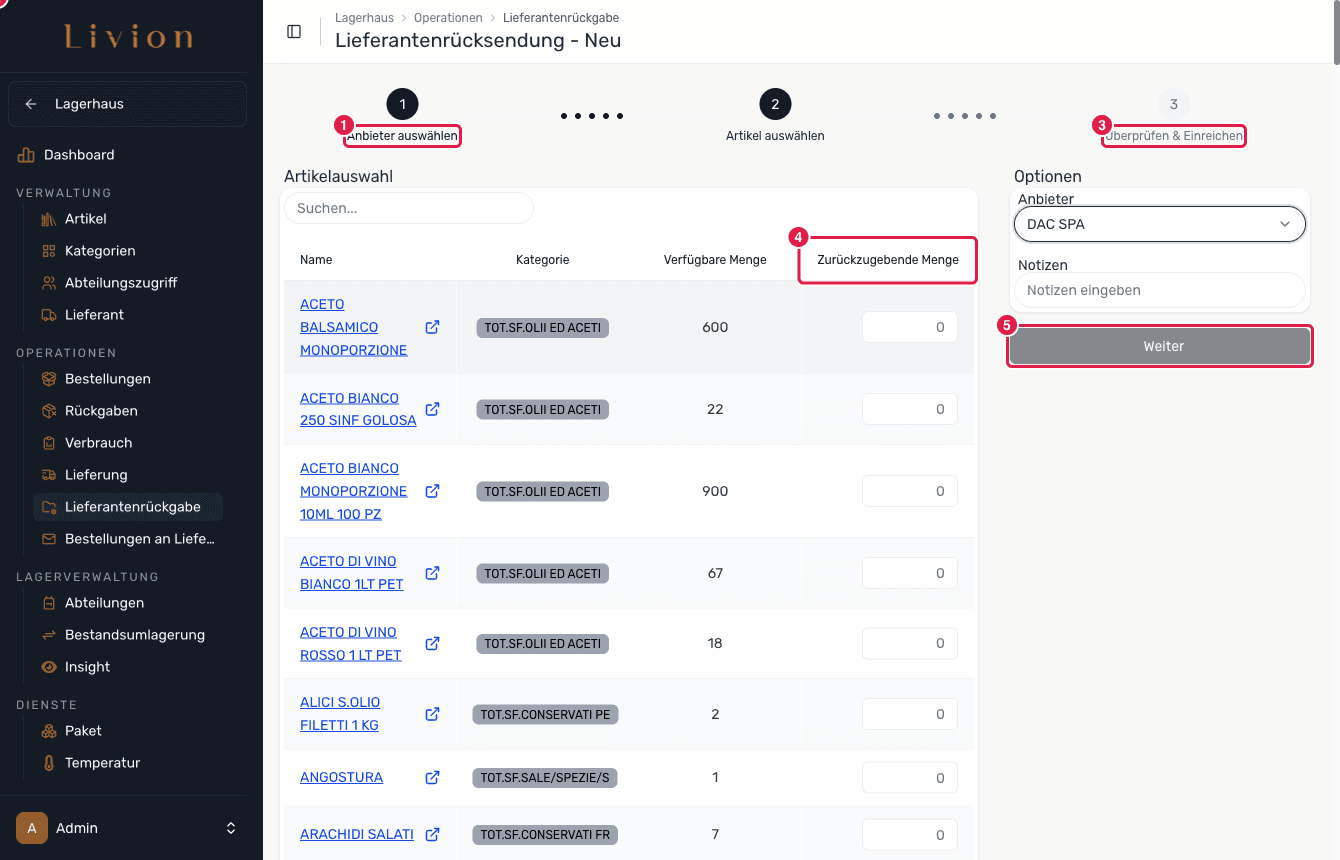The width and height of the screenshot is (1340, 860).
Task: Open the Temperatur thermometer icon item
Action: coord(48,763)
